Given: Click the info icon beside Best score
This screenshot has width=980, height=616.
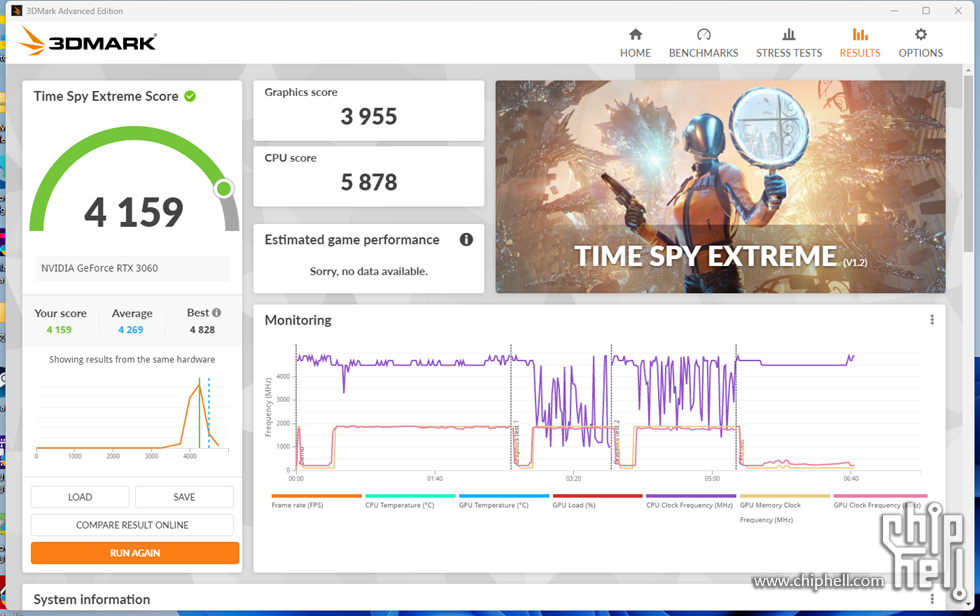Looking at the screenshot, I should [x=216, y=312].
